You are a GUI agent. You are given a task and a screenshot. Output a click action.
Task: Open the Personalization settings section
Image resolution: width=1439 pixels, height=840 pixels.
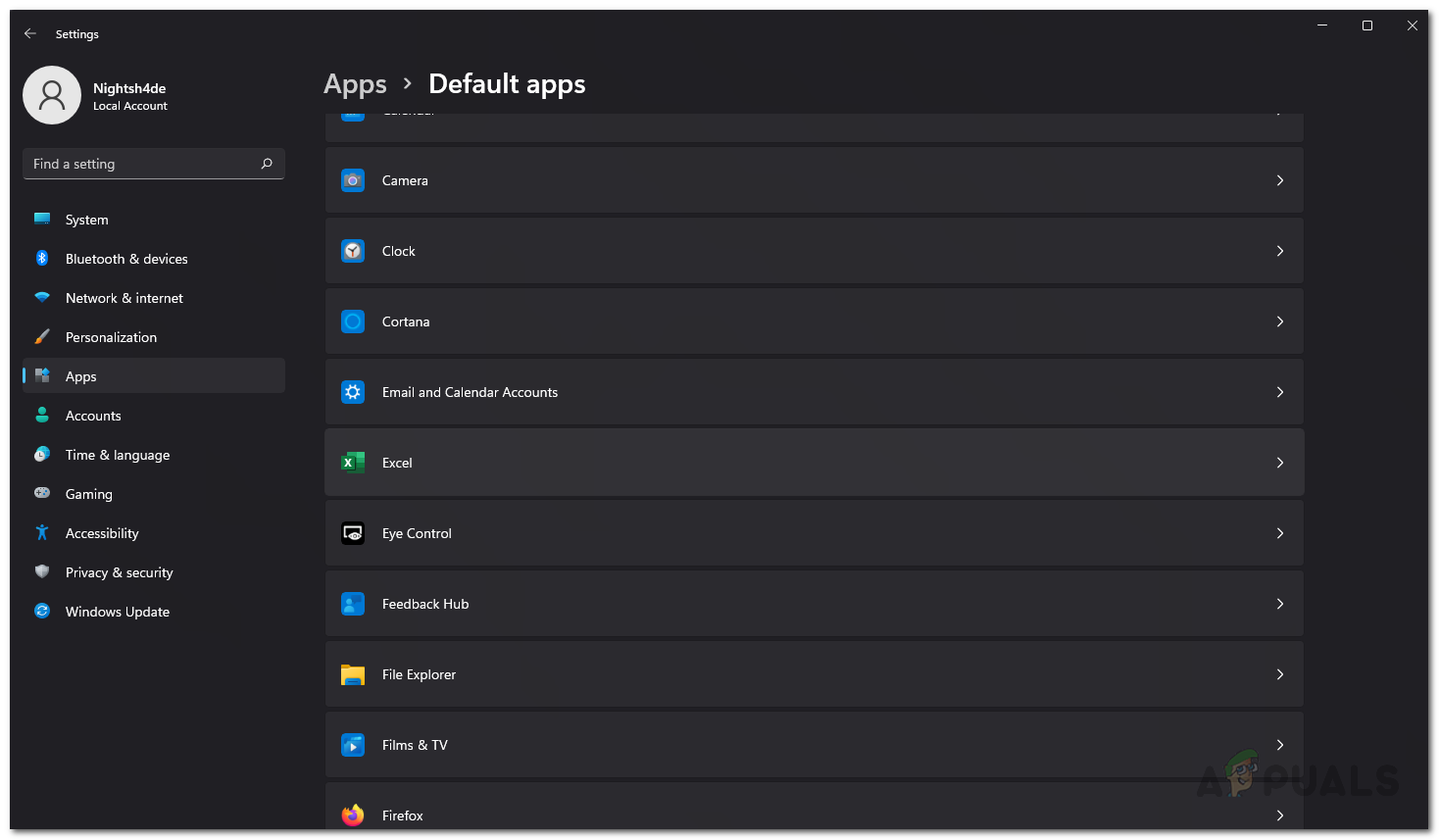click(111, 337)
